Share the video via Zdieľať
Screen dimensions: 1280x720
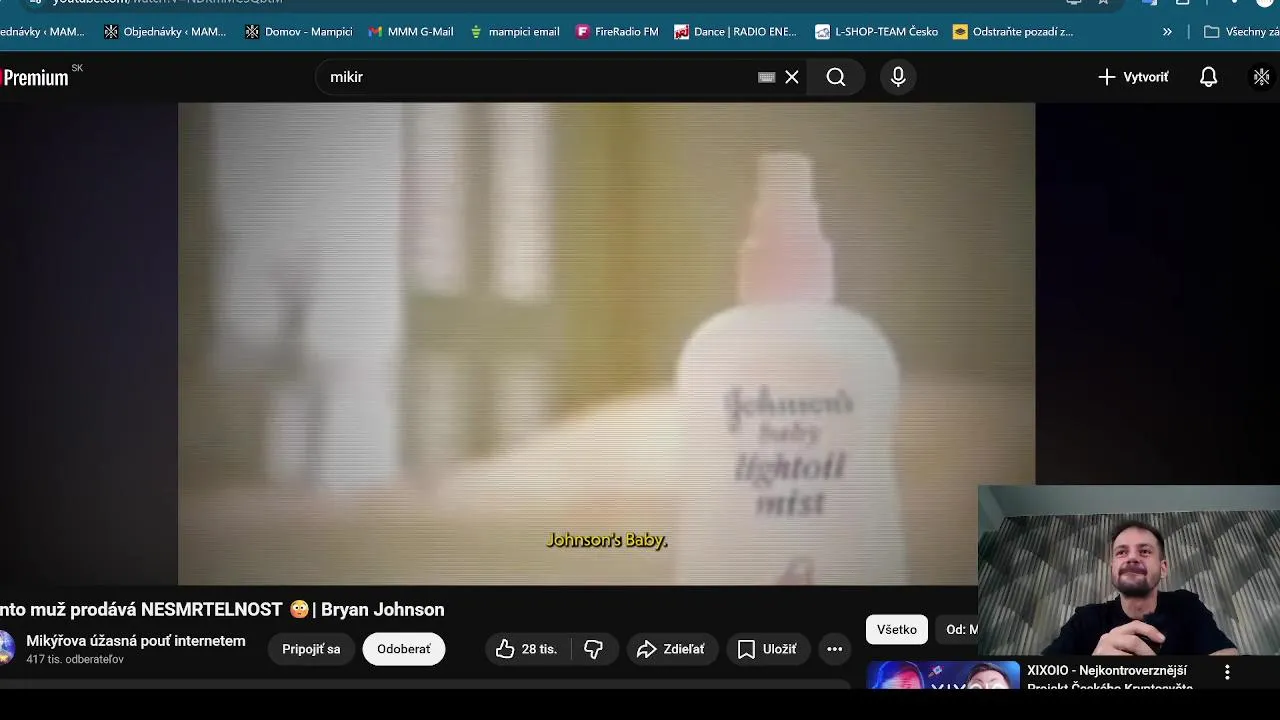(x=671, y=649)
